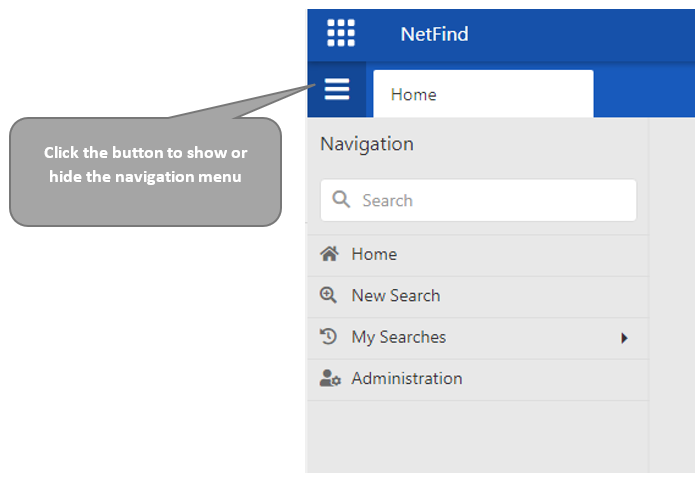This screenshot has height=478, width=700.
Task: Toggle the hamburger navigation menu button
Action: (337, 90)
